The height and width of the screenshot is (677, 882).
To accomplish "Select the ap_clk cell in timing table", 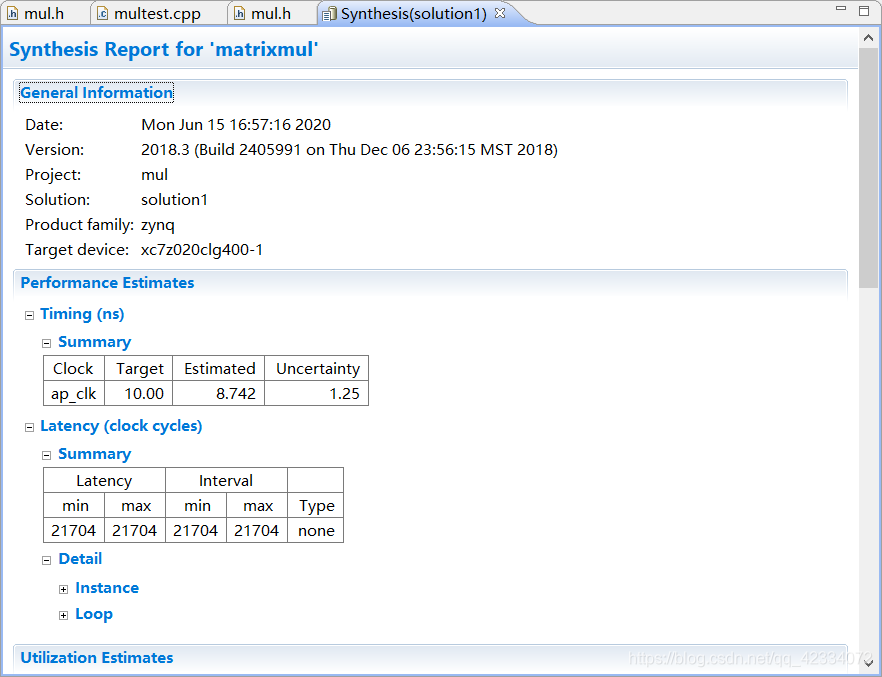I will 74,394.
